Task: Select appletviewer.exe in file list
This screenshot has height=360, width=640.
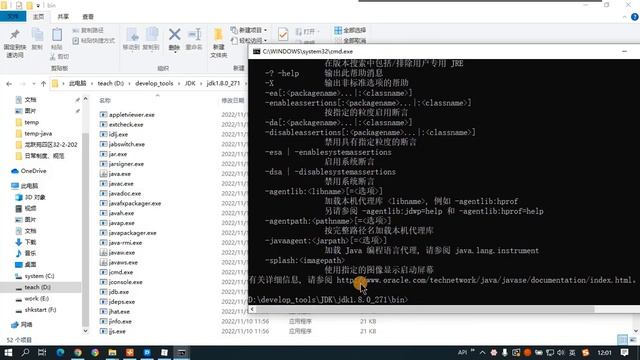Action: [x=131, y=115]
